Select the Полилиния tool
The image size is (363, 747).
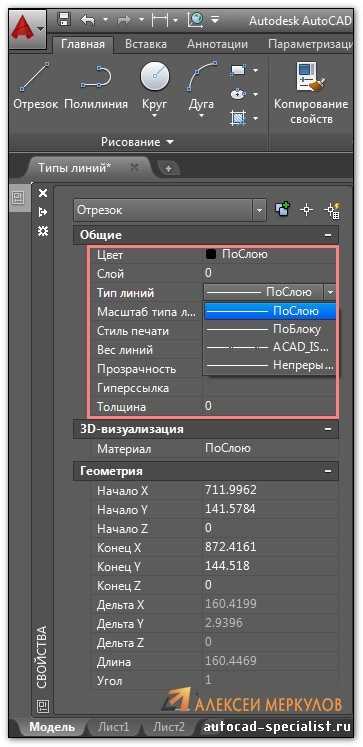(96, 86)
